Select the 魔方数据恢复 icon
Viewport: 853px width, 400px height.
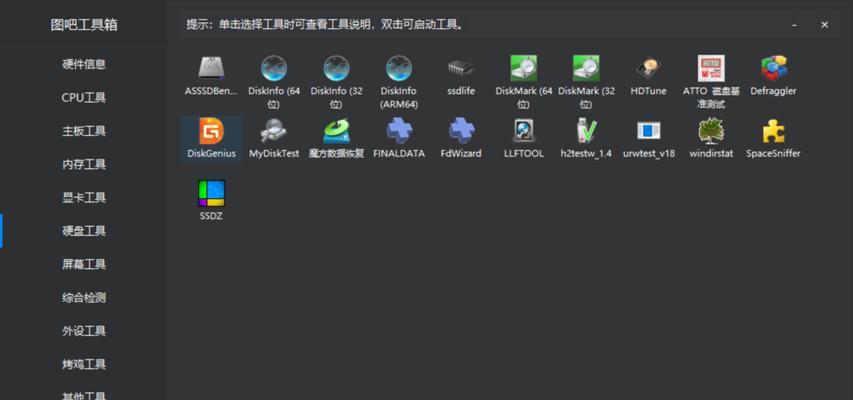pos(336,131)
